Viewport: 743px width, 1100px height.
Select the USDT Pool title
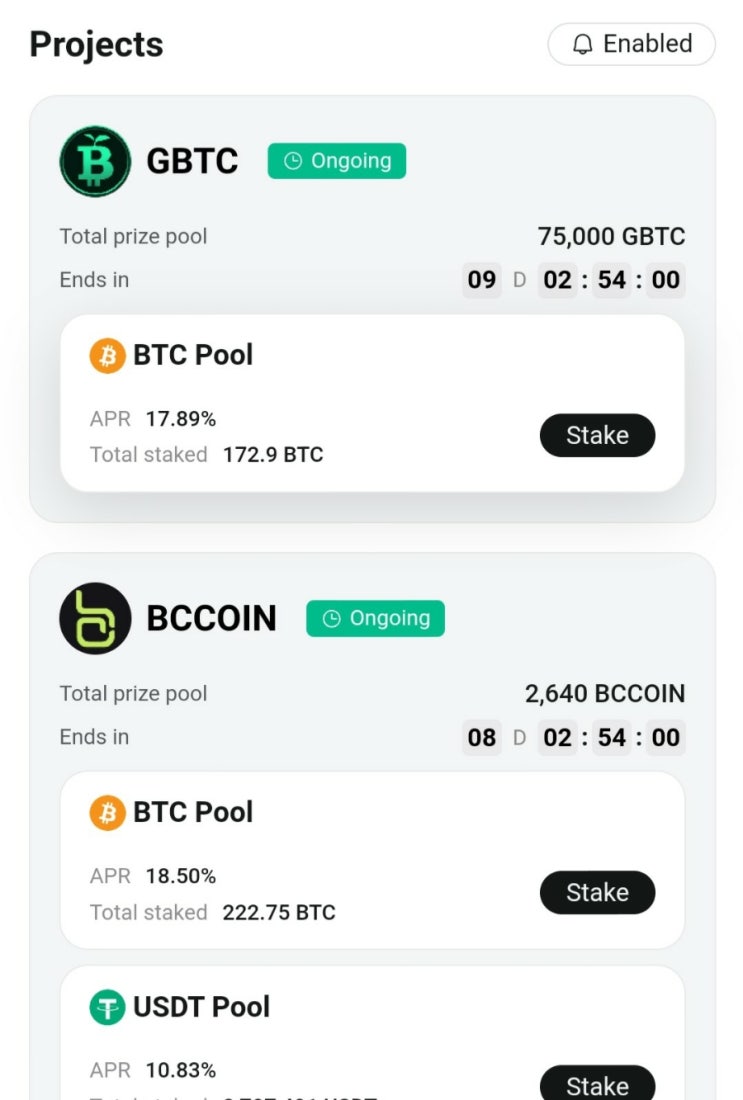point(201,1007)
